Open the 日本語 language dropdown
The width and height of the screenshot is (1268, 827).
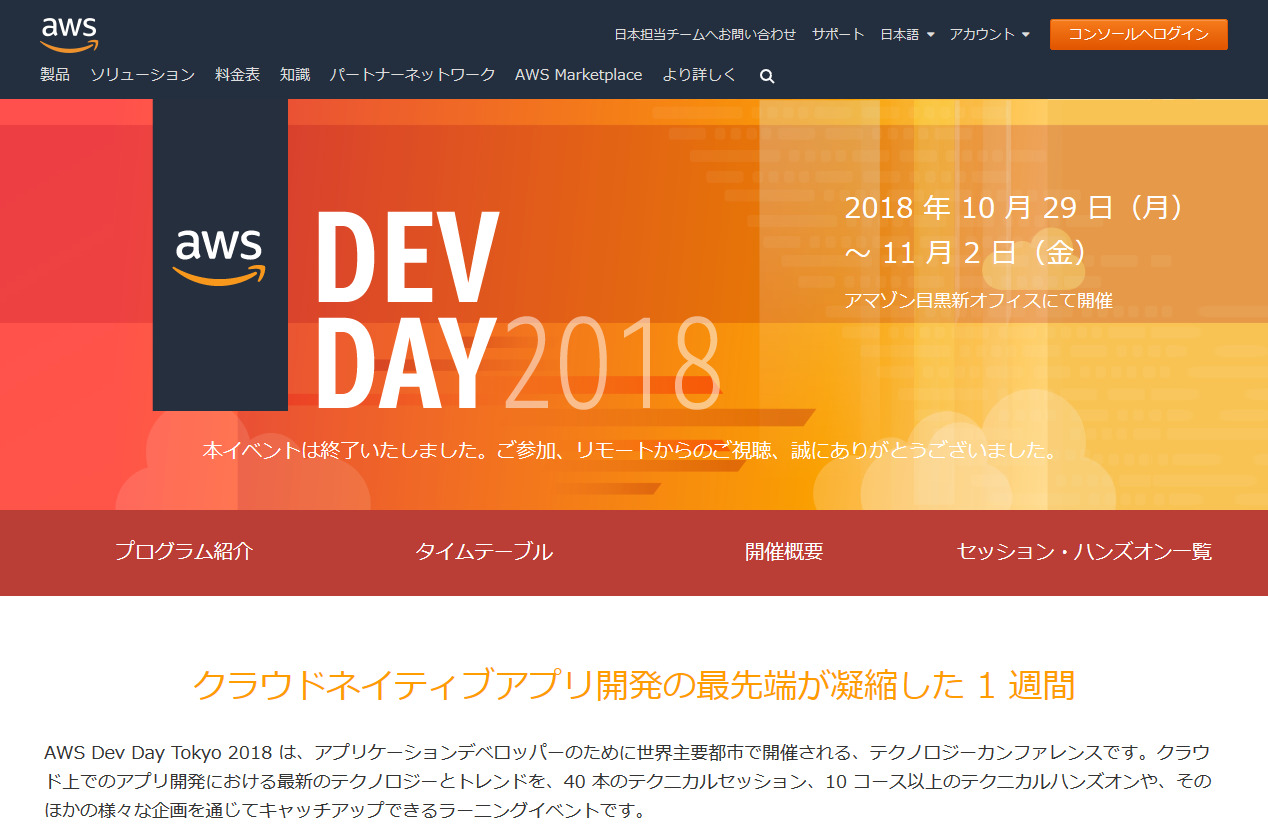[907, 34]
